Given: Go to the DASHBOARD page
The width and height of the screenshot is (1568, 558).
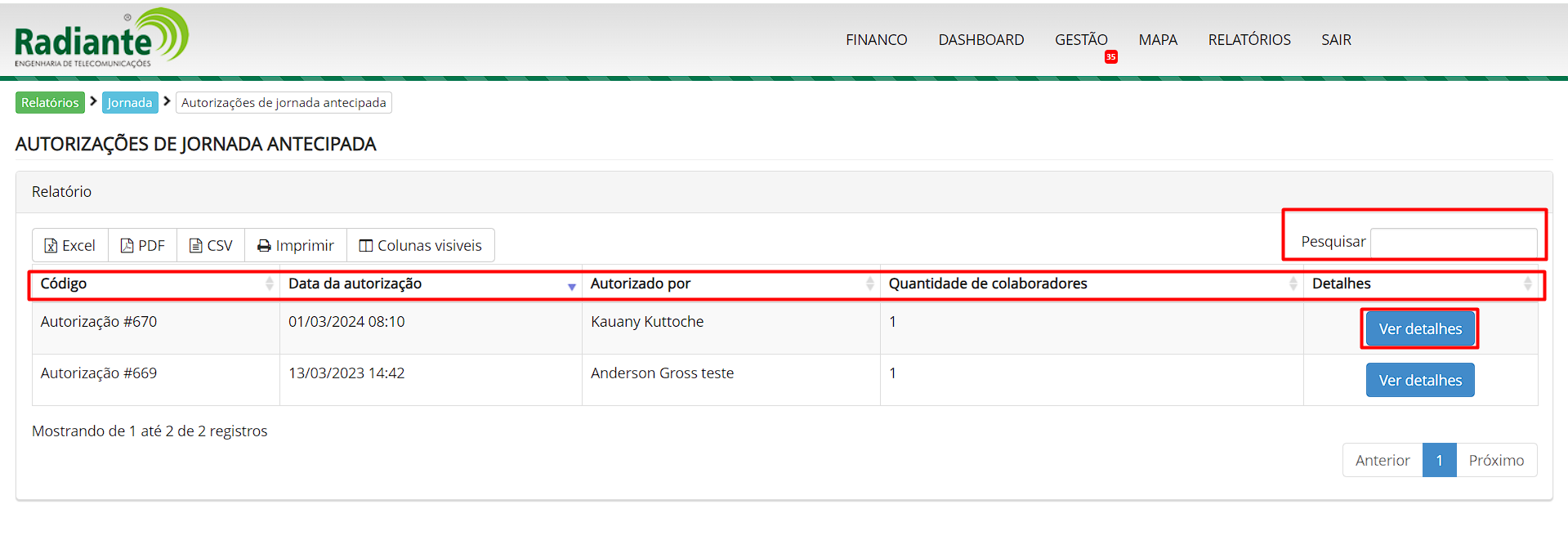Looking at the screenshot, I should 981,39.
